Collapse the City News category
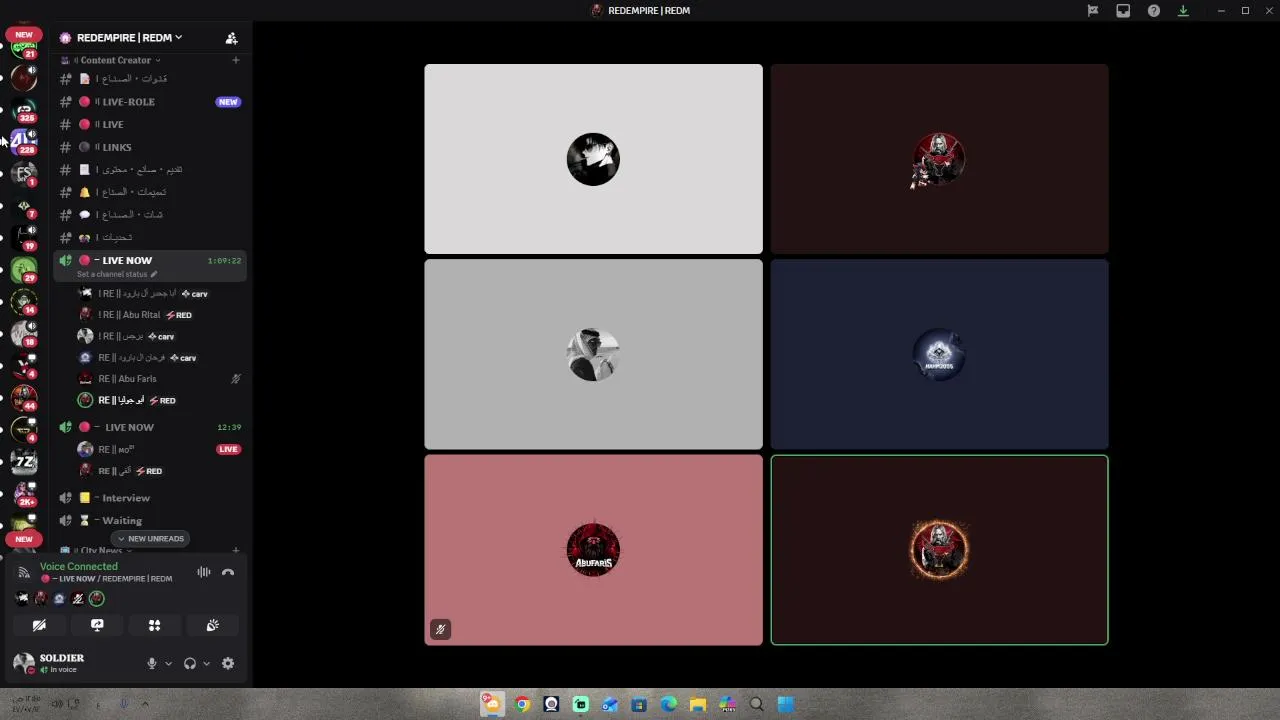Viewport: 1280px width, 720px height. [101, 551]
